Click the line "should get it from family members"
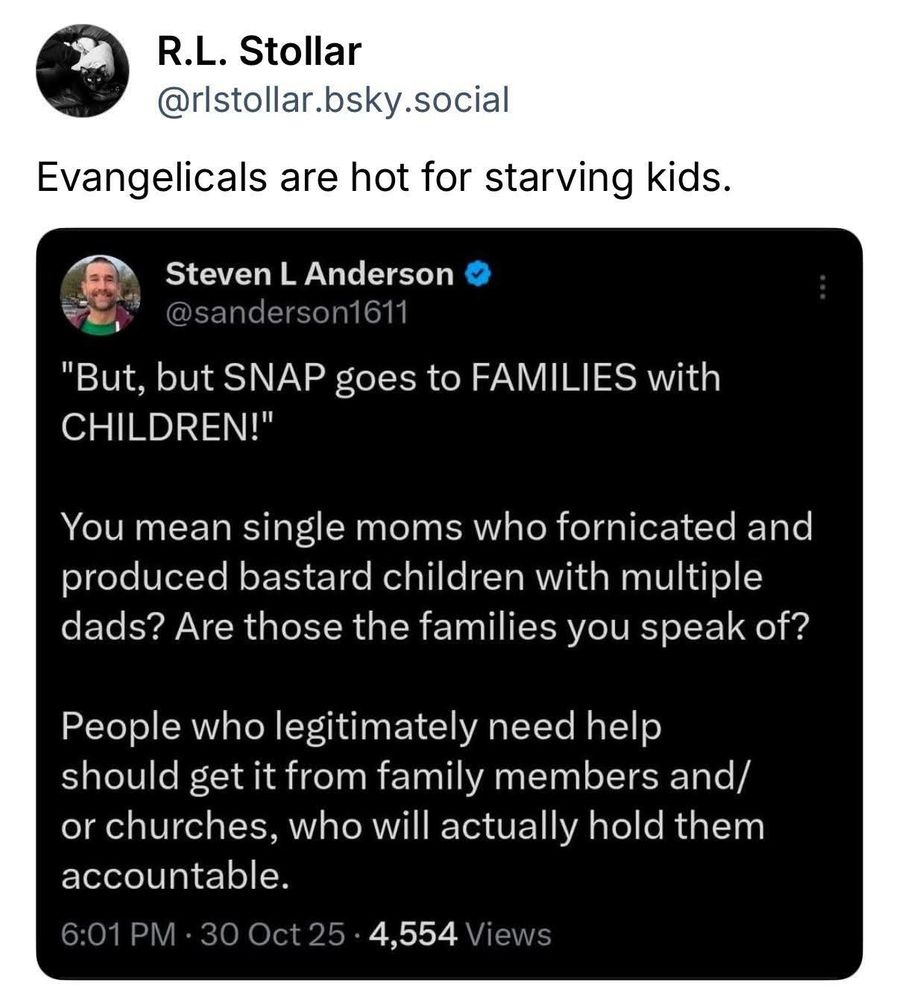The width and height of the screenshot is (899, 1000). [x=404, y=777]
